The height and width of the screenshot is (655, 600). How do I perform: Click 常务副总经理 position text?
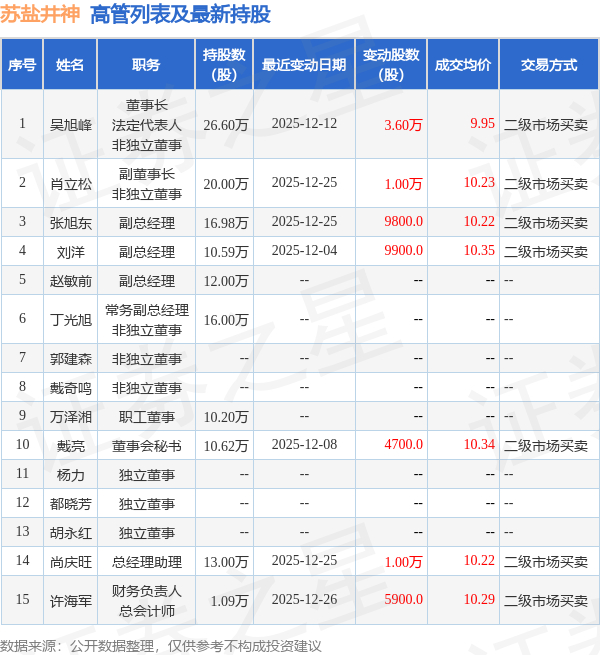pyautogui.click(x=147, y=310)
